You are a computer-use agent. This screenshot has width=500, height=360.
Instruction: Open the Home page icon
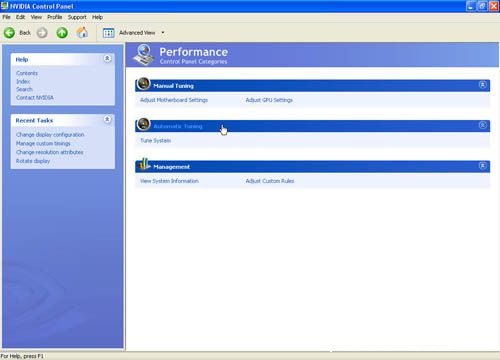(82, 32)
